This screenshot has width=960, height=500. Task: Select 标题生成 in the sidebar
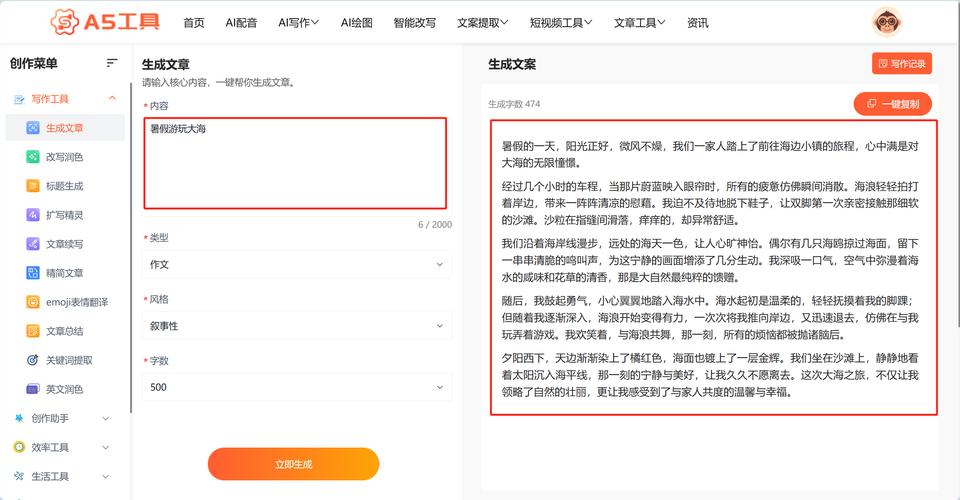click(x=64, y=186)
